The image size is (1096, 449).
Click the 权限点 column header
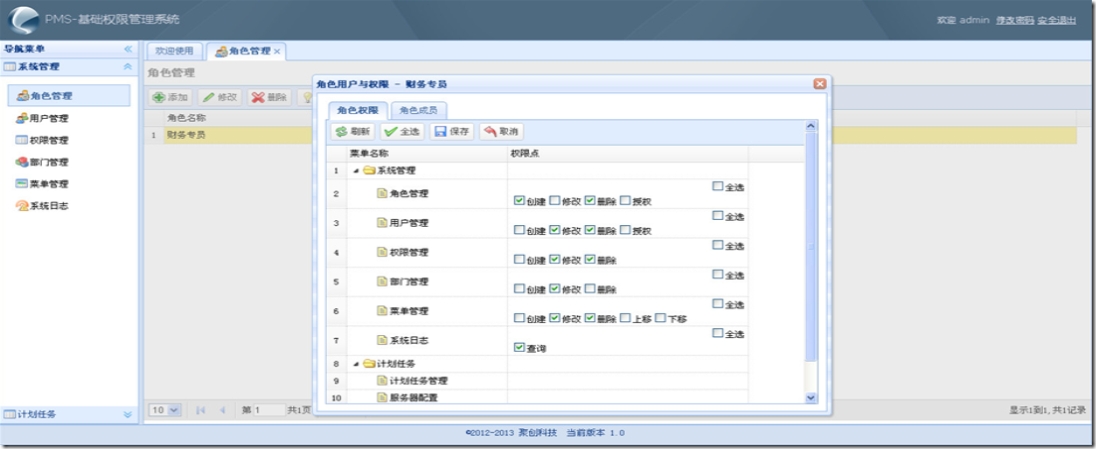(628, 153)
